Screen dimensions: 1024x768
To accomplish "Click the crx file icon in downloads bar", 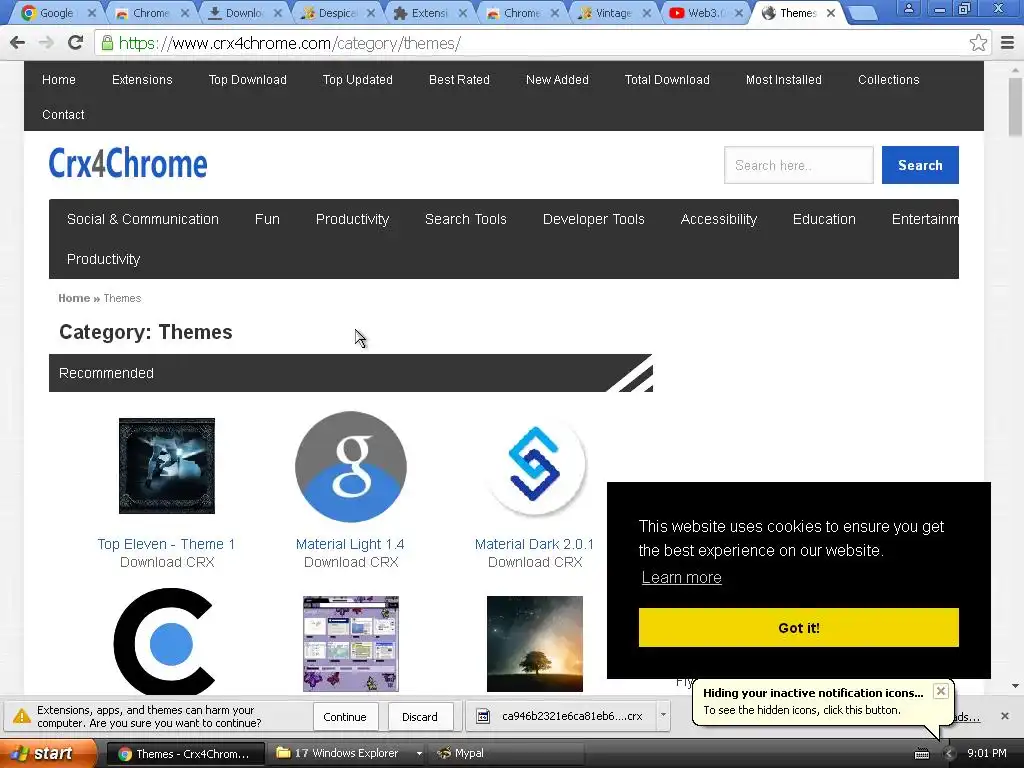I will [483, 716].
